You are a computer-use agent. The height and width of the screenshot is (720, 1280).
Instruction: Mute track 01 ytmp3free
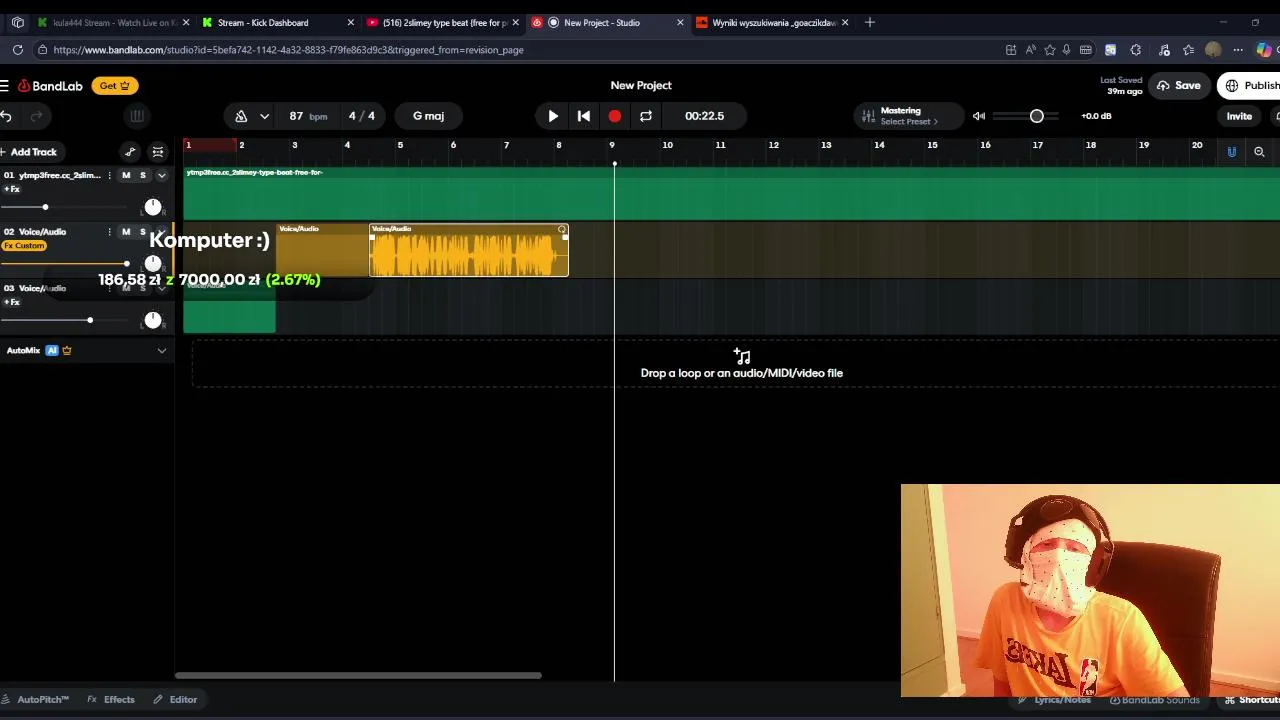coord(126,176)
